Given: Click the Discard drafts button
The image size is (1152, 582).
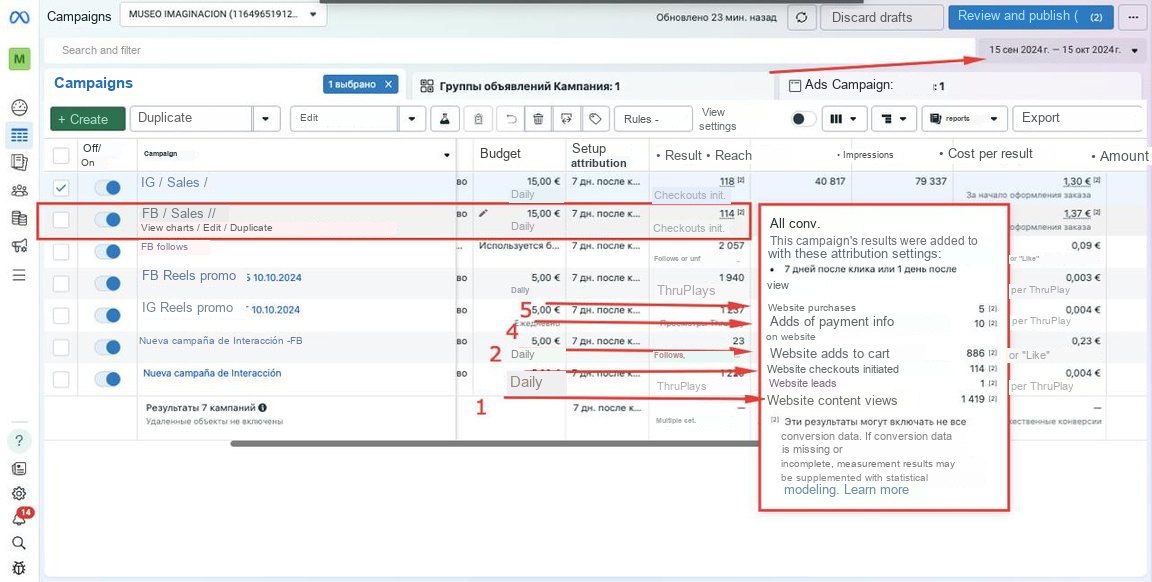Looking at the screenshot, I should tap(882, 18).
